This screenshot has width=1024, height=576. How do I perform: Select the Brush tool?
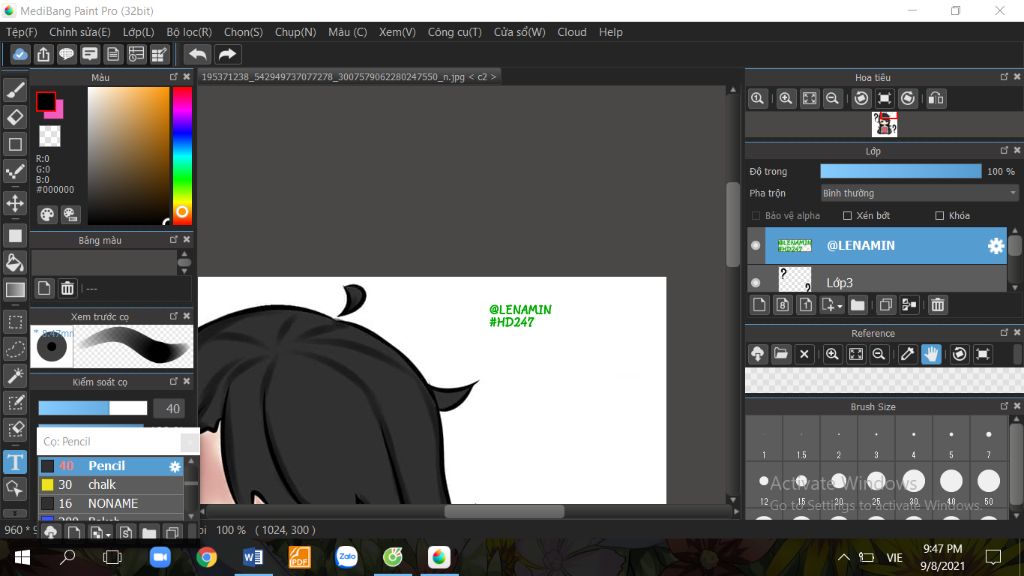pyautogui.click(x=16, y=89)
